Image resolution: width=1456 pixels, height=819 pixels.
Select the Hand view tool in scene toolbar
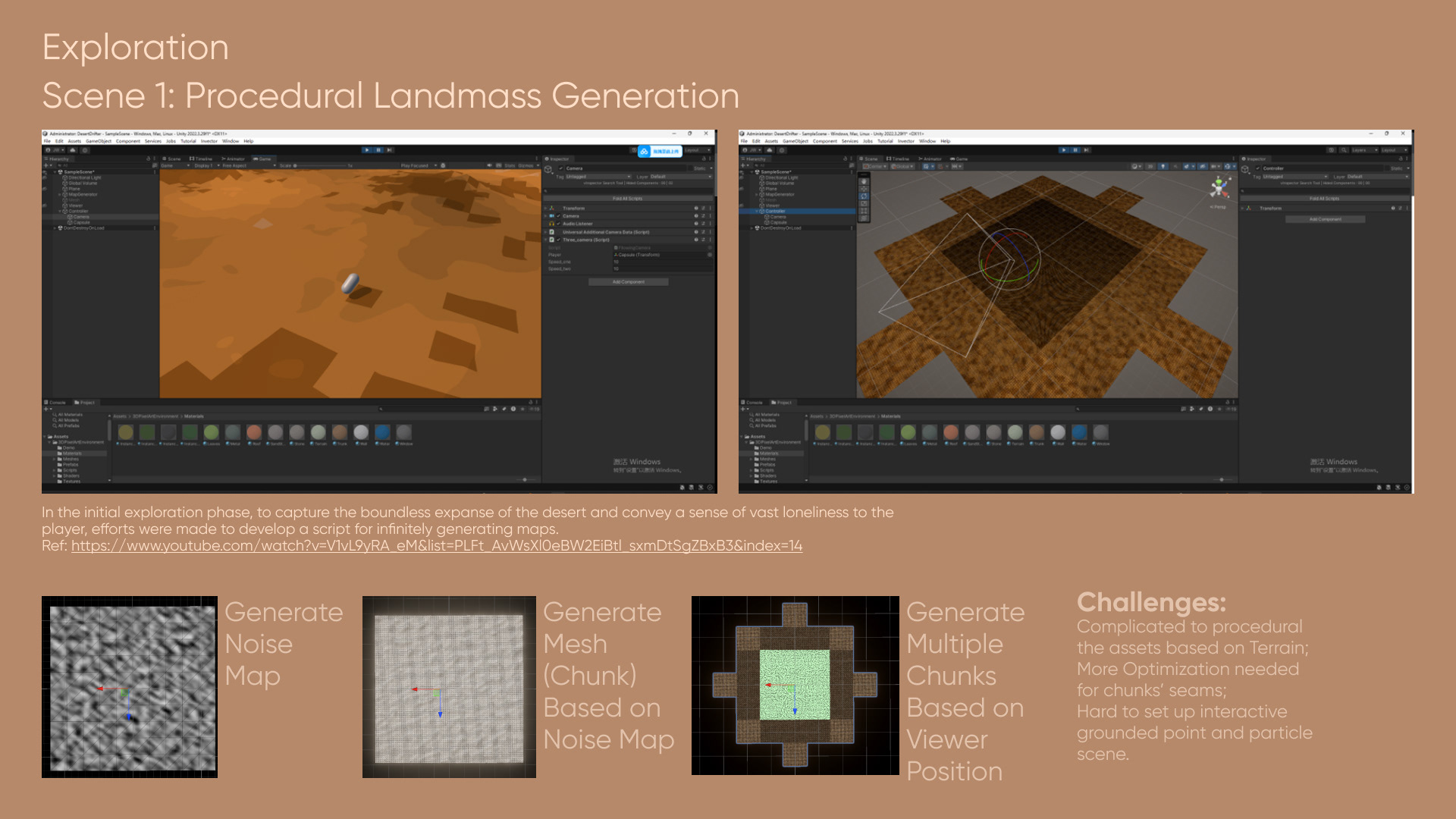coord(864,181)
